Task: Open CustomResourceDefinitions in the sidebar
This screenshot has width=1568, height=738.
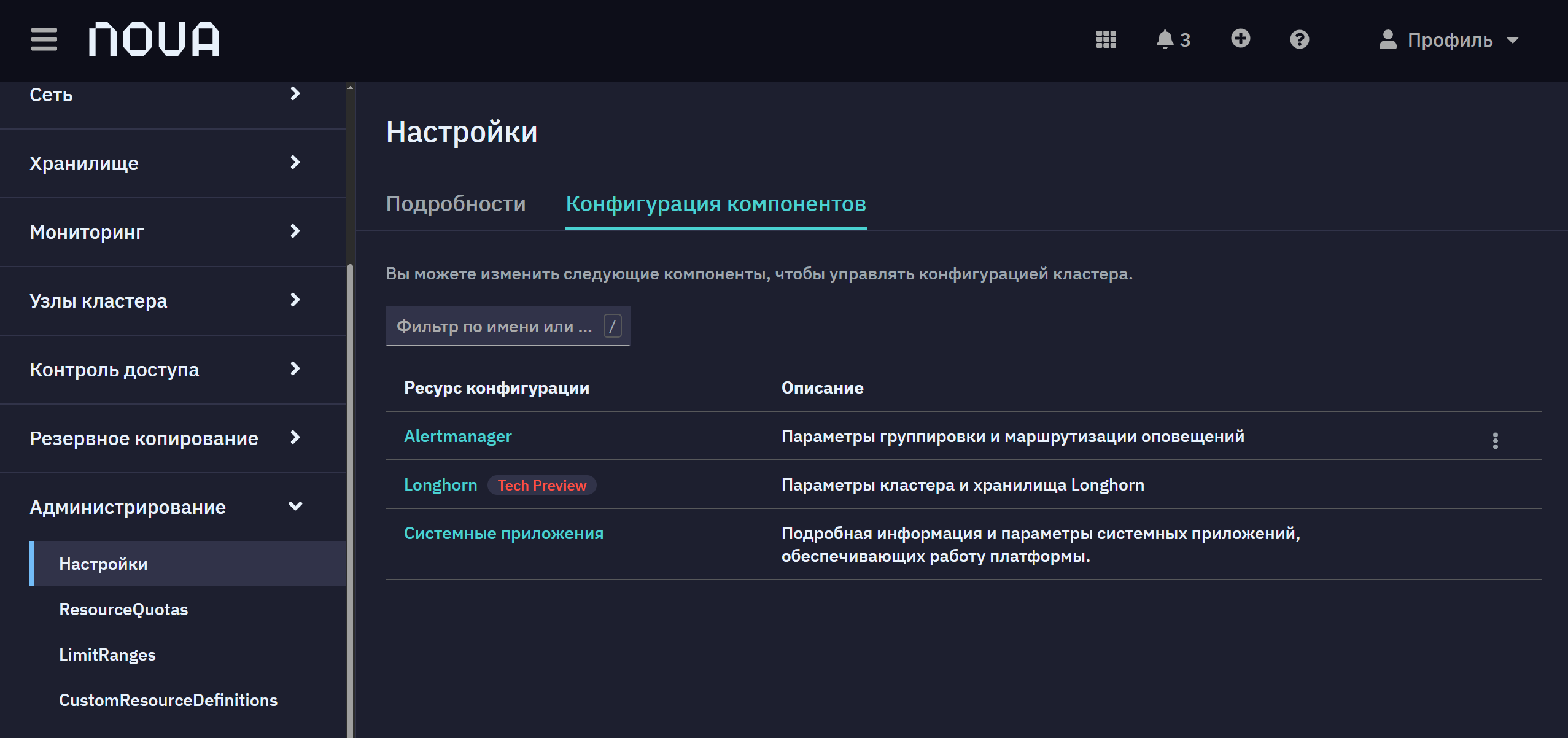Action: coord(168,700)
